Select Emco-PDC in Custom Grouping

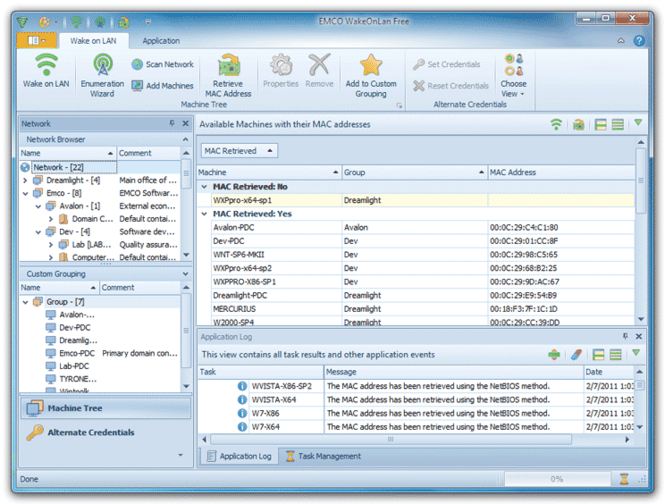tap(77, 353)
